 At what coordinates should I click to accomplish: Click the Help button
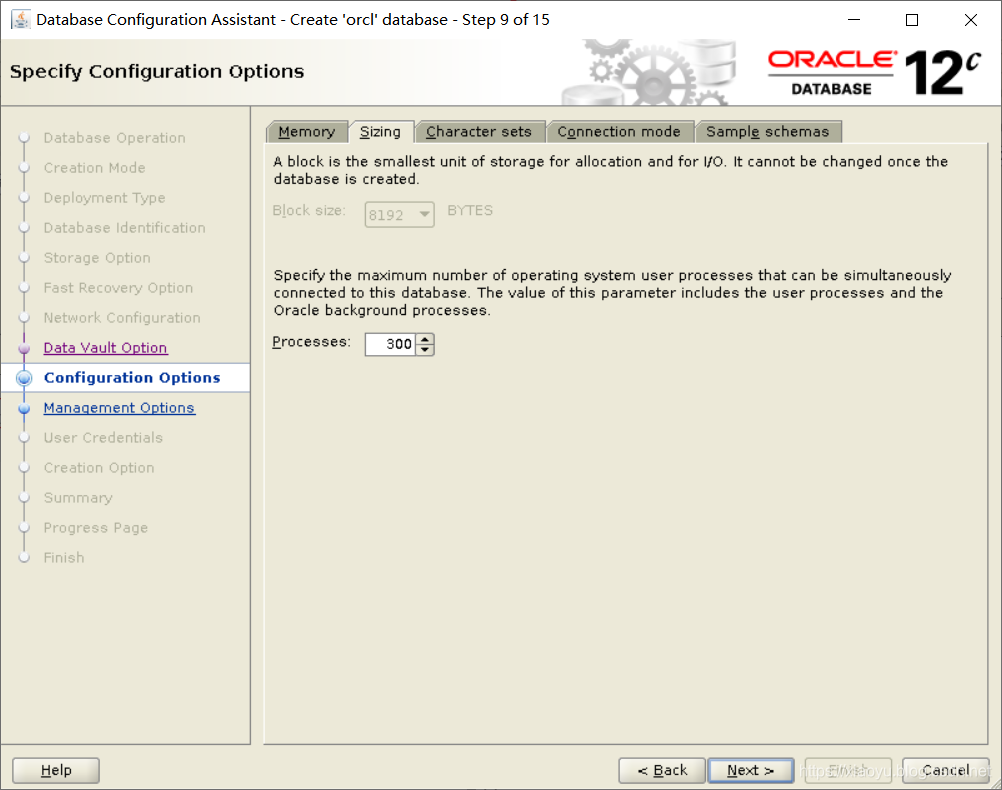click(x=56, y=770)
